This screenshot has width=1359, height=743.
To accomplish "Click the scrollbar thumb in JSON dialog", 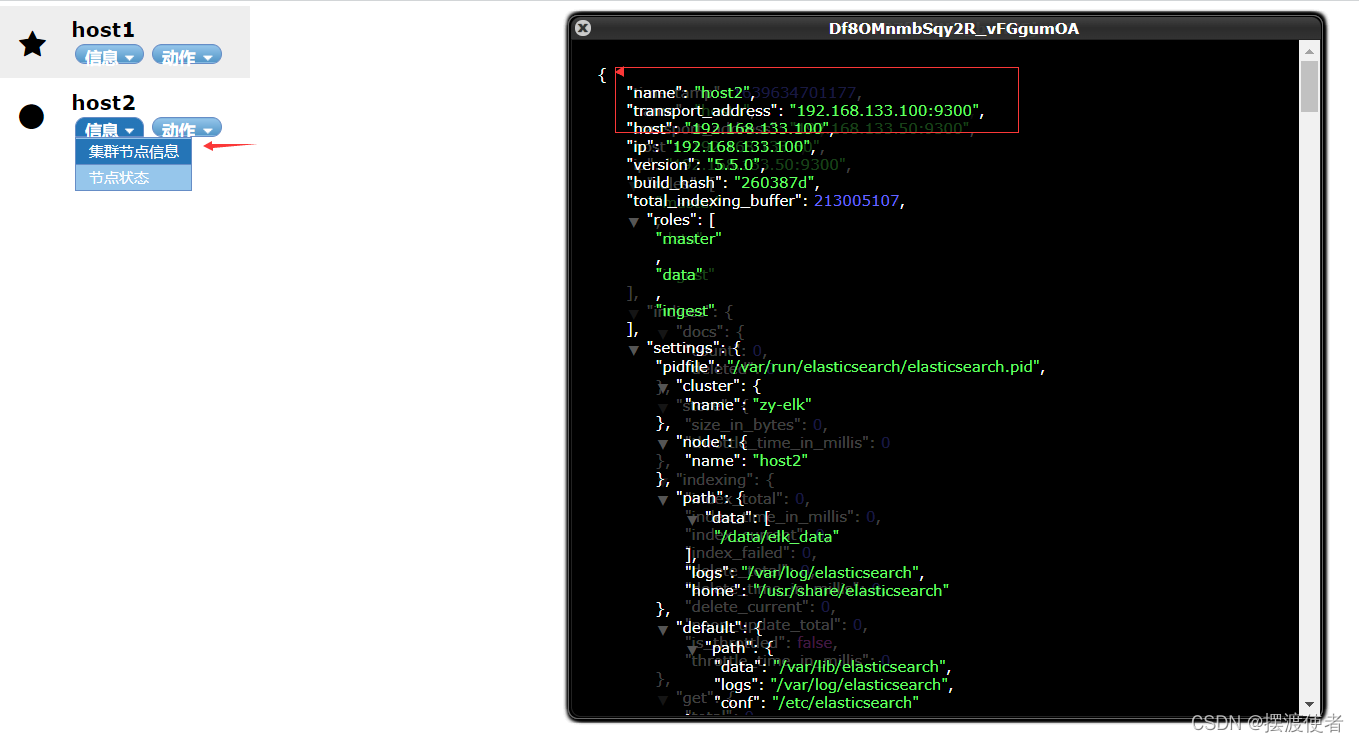I will click(1309, 86).
